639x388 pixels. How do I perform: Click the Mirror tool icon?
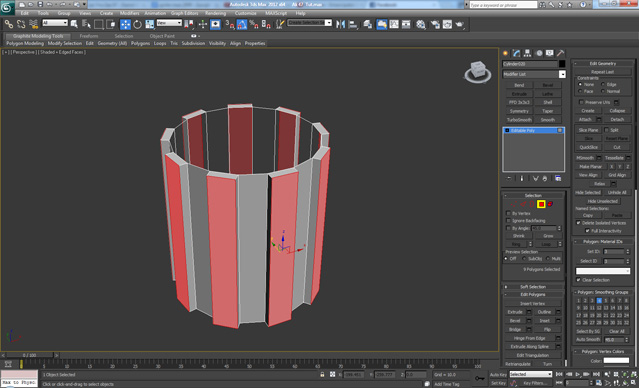340,24
